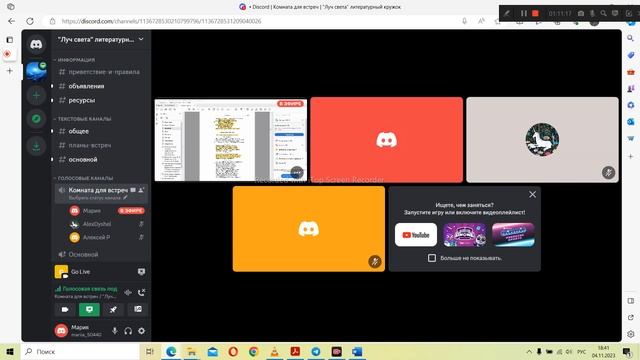This screenshot has width=640, height=360.
Task: Add a new server via plus icon
Action: coord(36,96)
